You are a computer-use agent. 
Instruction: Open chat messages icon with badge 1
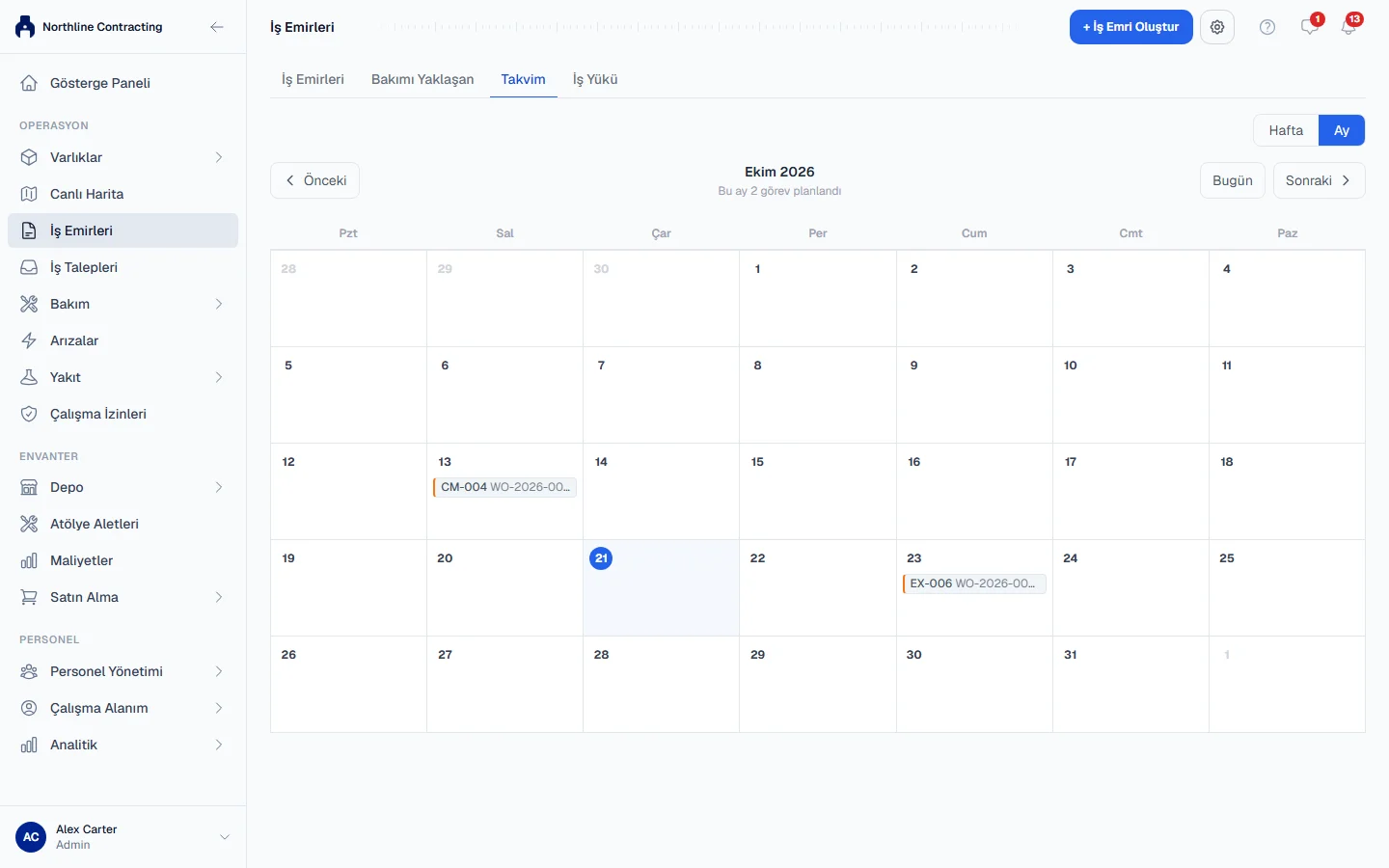(x=1310, y=27)
